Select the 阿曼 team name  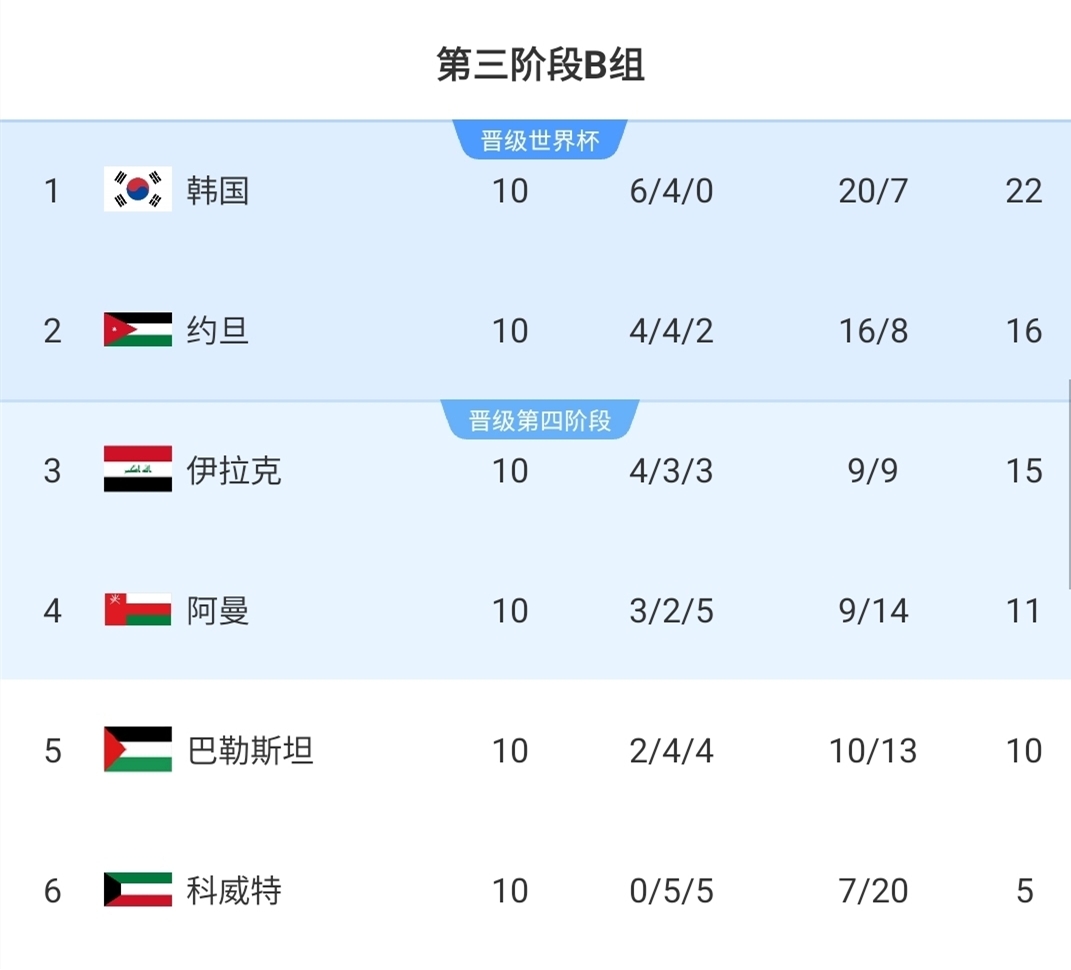click(218, 610)
